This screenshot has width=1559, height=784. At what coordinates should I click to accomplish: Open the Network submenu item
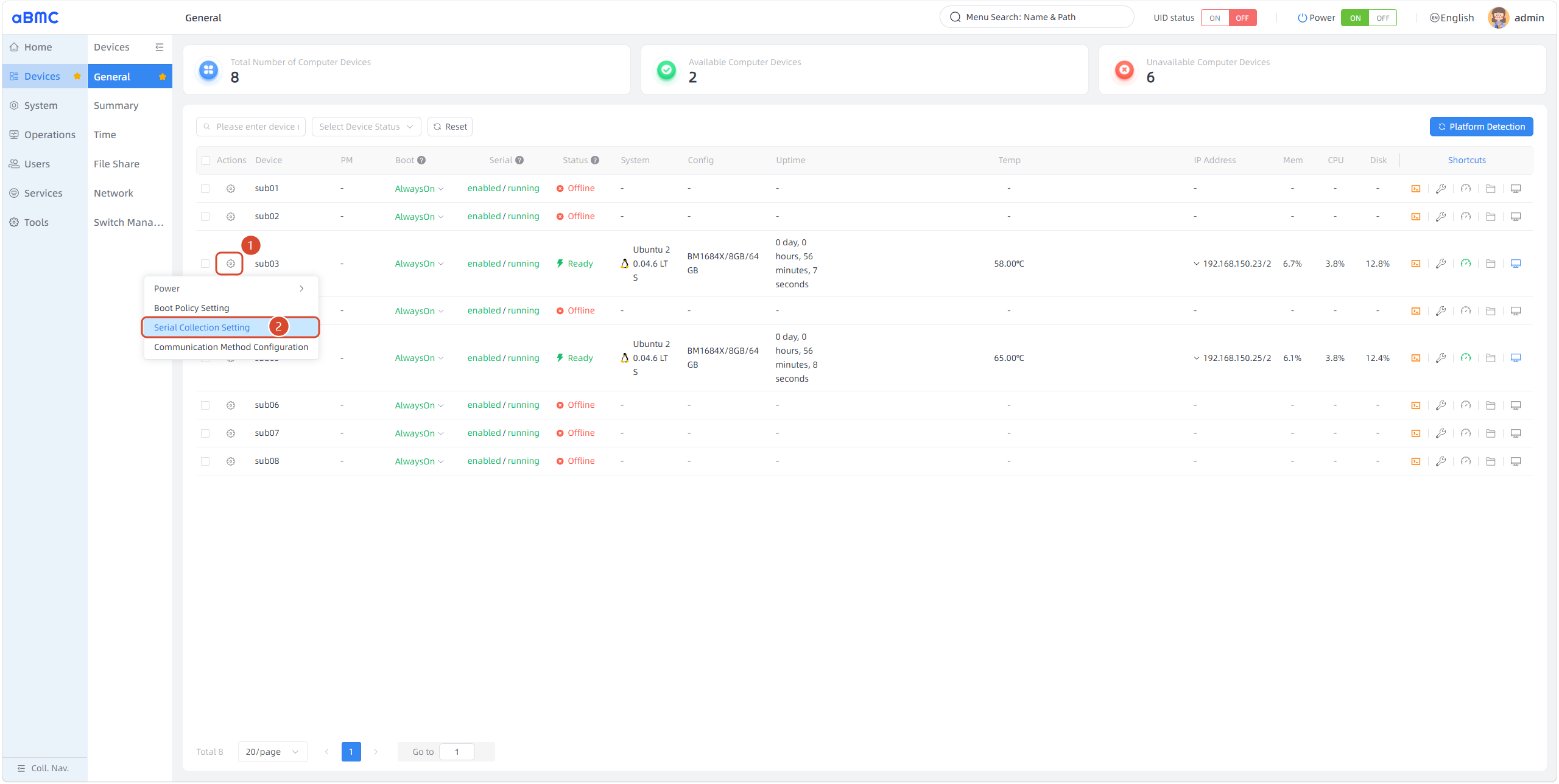[x=130, y=193]
